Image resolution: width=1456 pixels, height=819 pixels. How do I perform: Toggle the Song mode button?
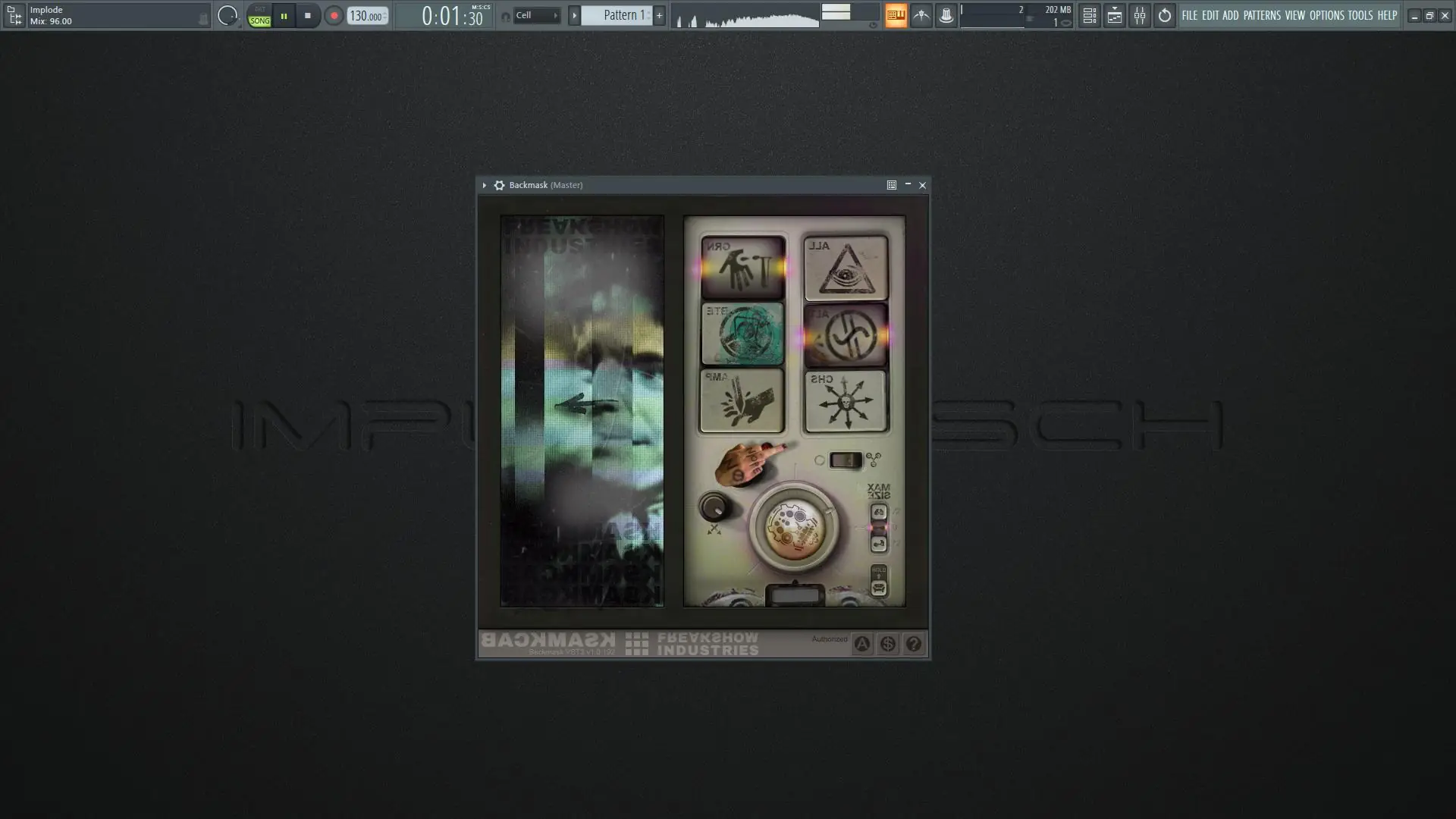point(259,20)
